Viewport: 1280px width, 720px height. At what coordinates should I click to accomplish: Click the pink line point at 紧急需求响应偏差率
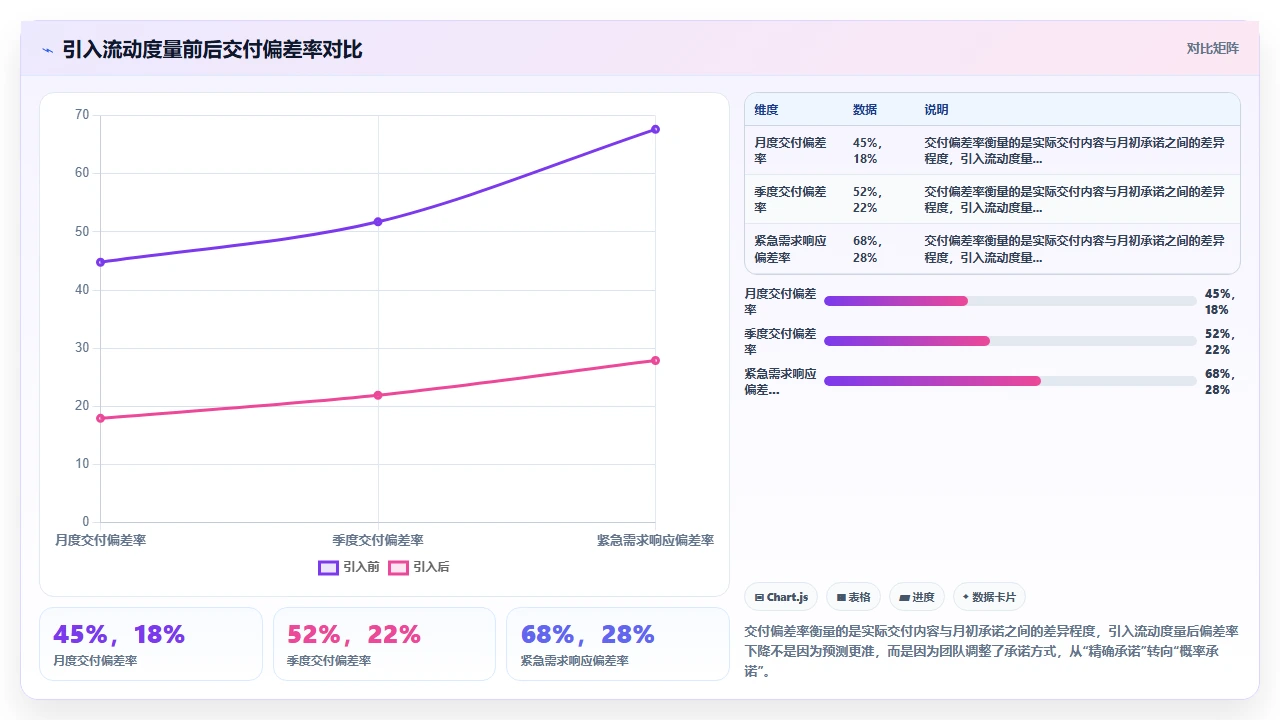tap(655, 360)
